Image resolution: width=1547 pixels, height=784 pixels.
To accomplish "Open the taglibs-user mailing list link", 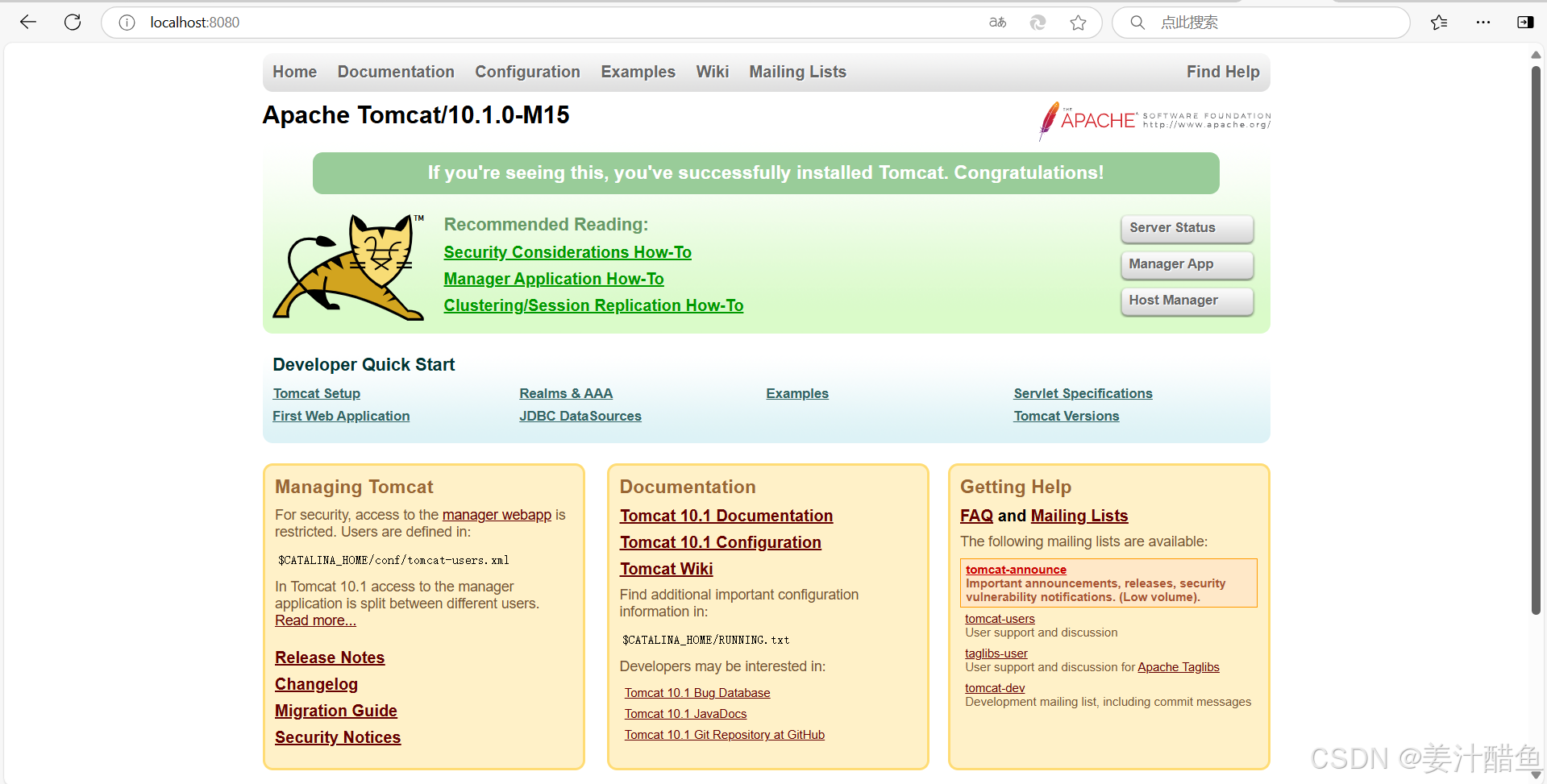I will (996, 653).
